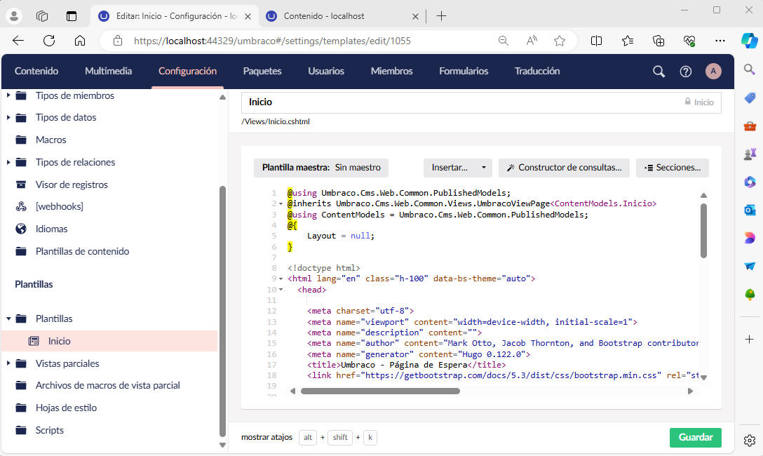Click the browser refresh icon
Image resolution: width=763 pixels, height=456 pixels.
pos(49,41)
